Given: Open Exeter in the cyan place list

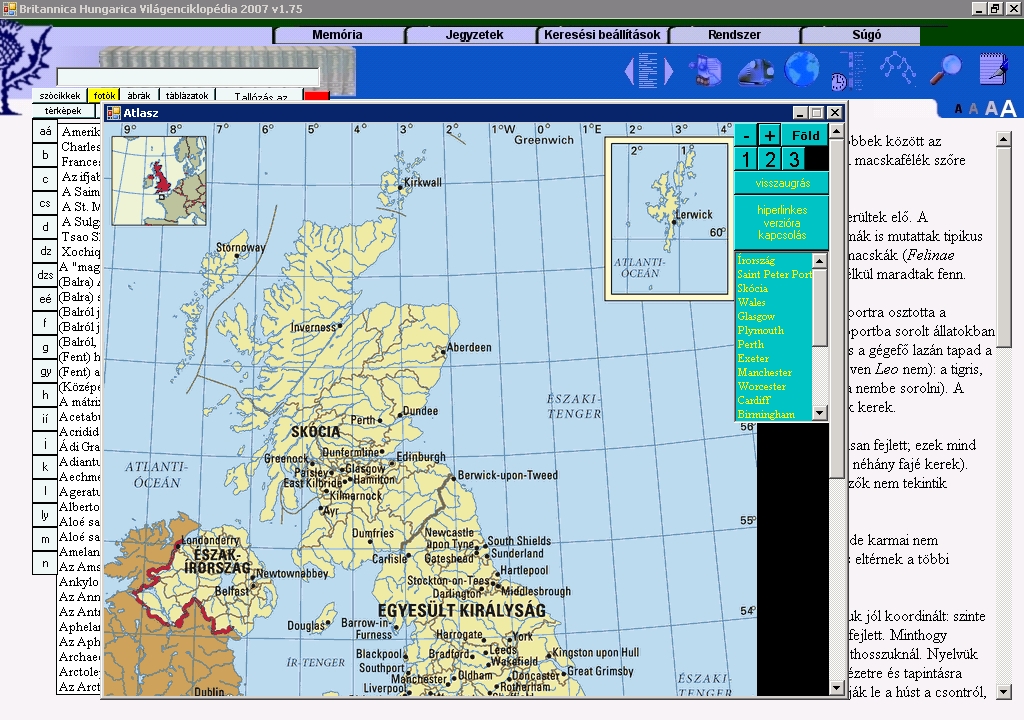Looking at the screenshot, I should pyautogui.click(x=753, y=359).
